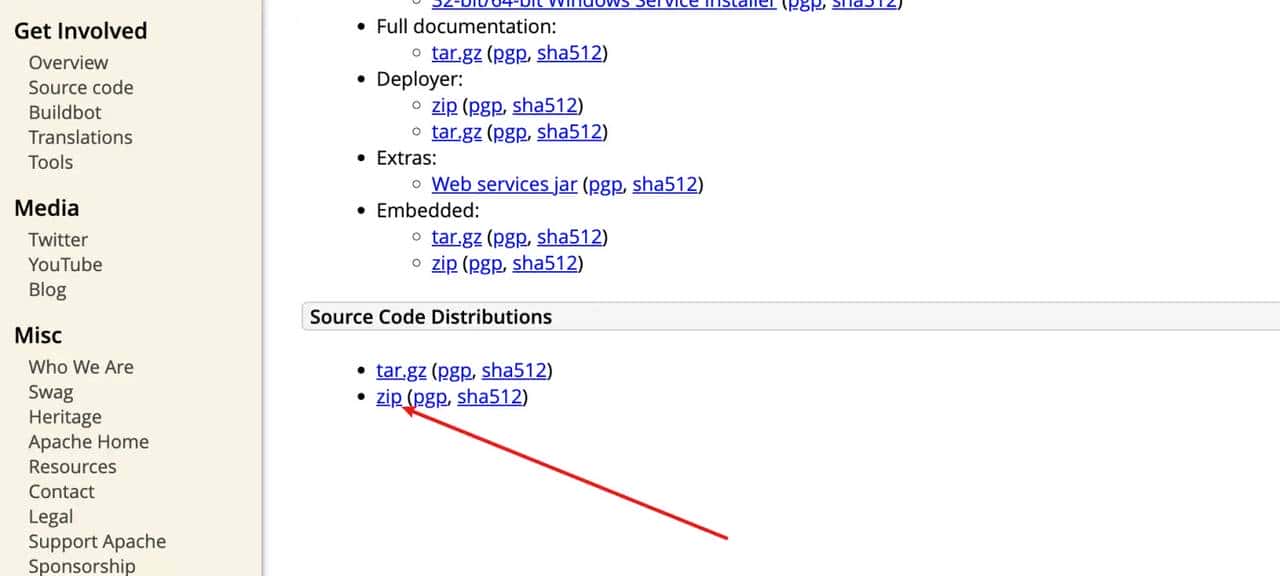This screenshot has width=1280, height=576.
Task: Select the 'Full documentation:' list label
Action: pos(467,27)
